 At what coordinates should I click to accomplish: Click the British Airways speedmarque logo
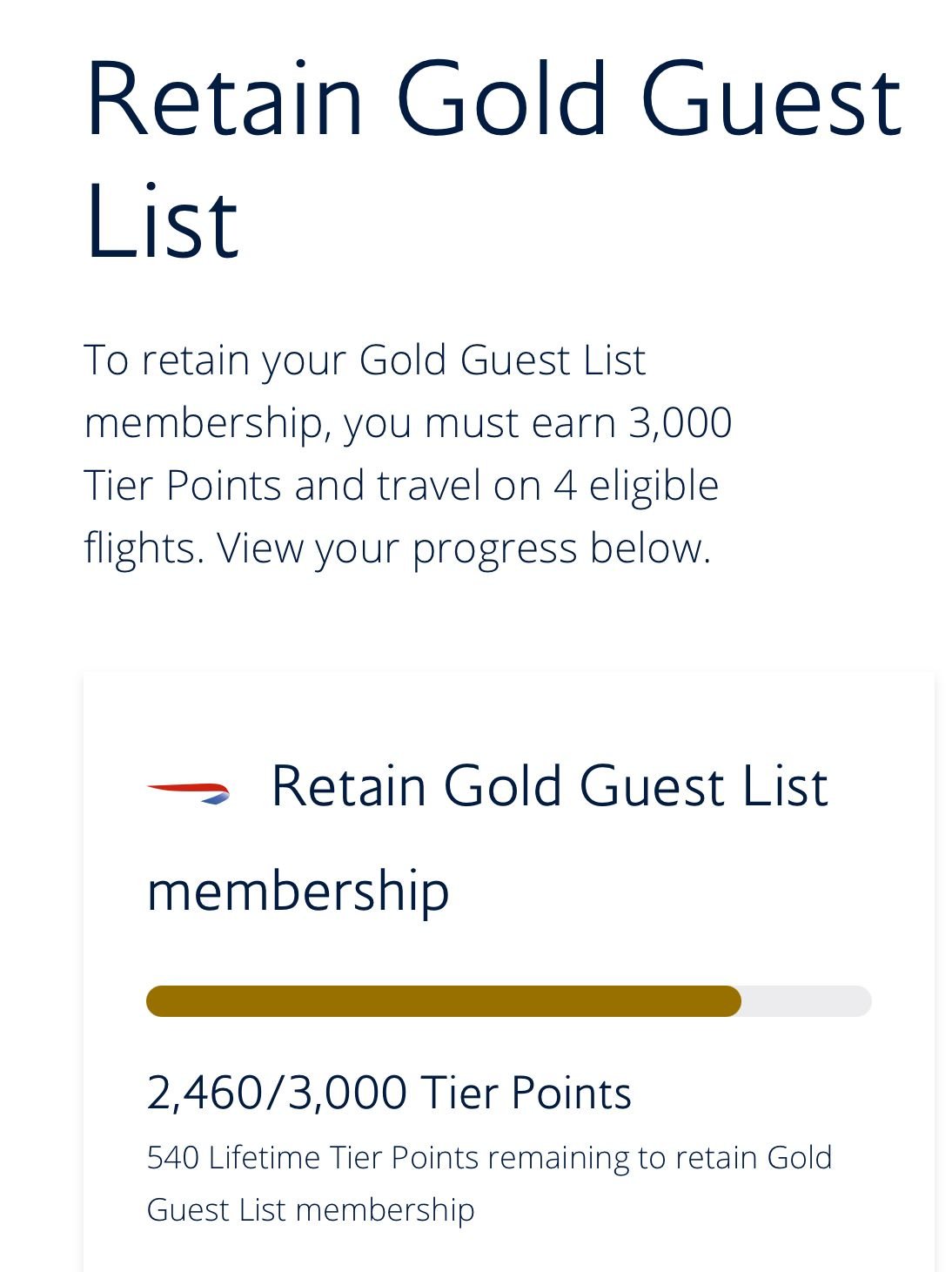189,792
